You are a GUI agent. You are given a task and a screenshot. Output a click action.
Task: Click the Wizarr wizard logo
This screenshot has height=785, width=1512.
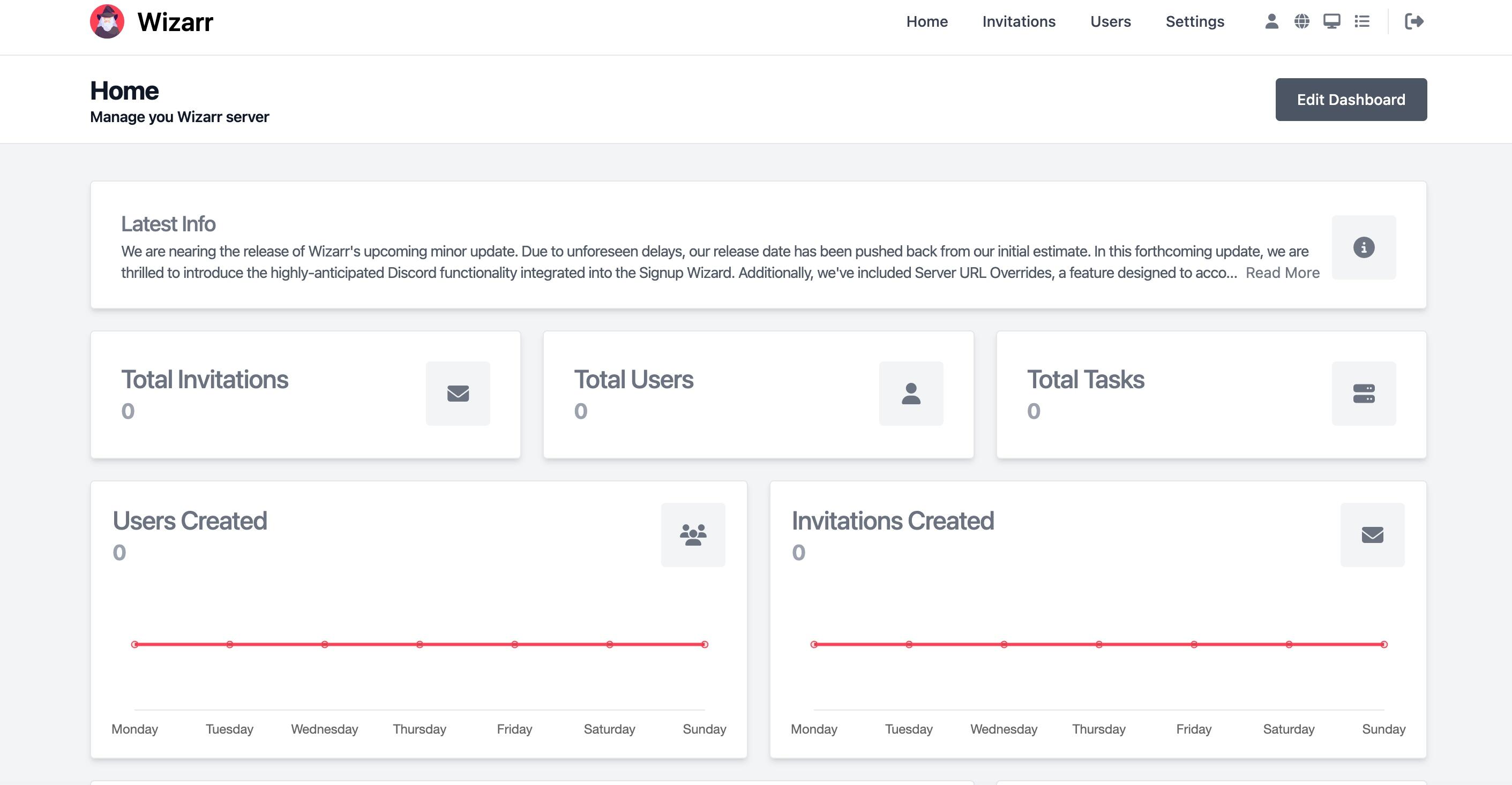(x=107, y=22)
